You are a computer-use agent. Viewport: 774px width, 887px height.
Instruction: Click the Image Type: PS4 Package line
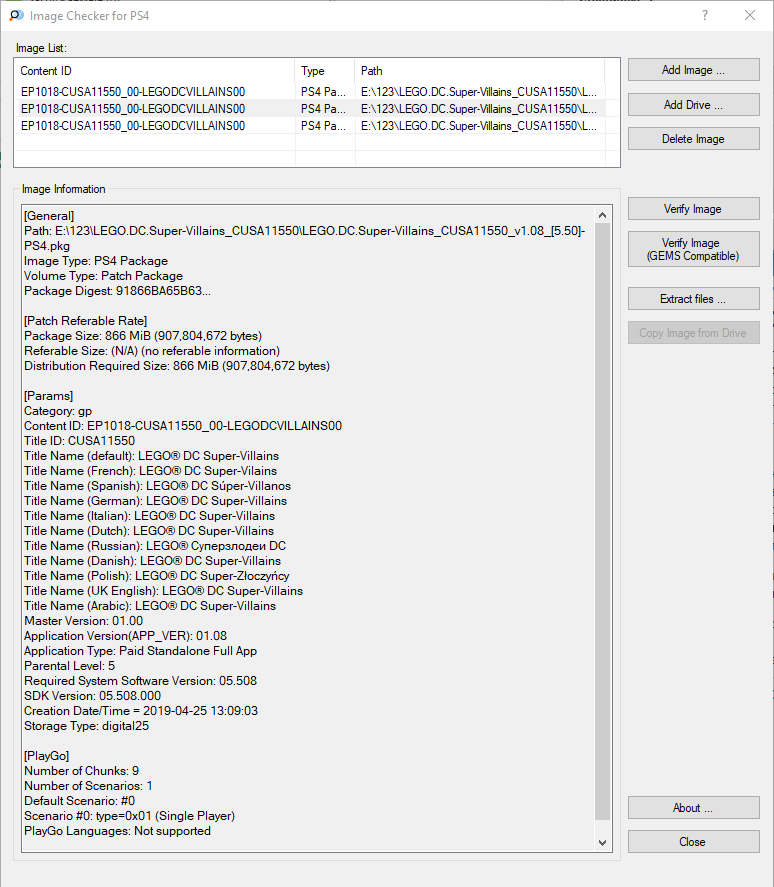tap(96, 261)
